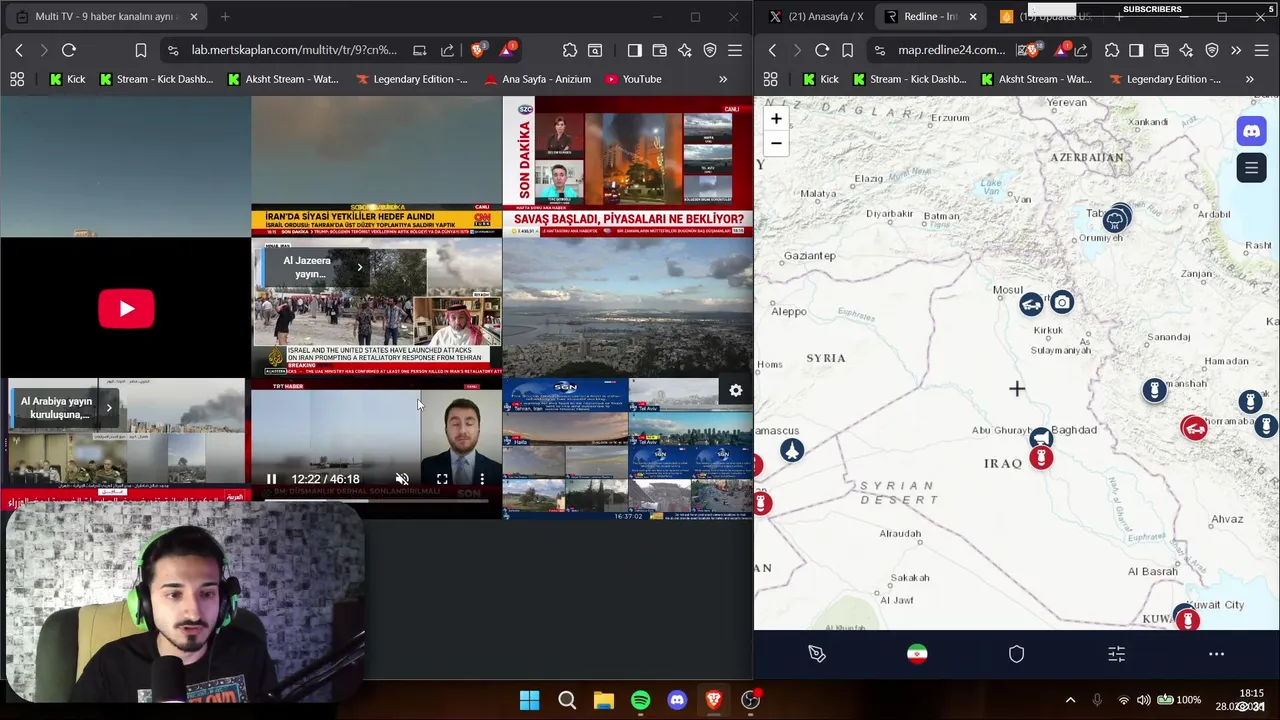Expand the Al Jazeera channel title chevron
The image size is (1280, 720).
pos(359,267)
